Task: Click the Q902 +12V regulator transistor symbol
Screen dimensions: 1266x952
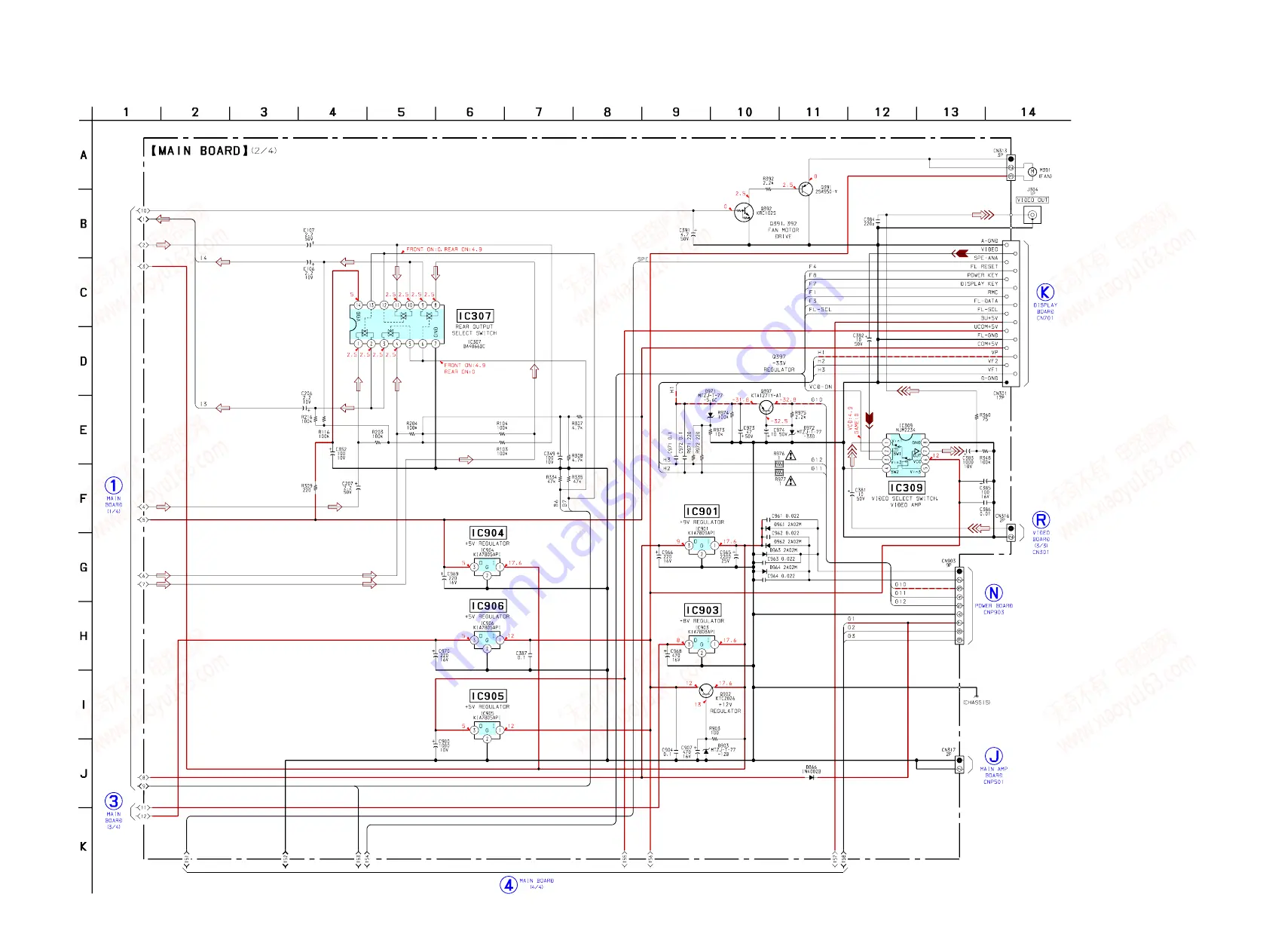Action: click(705, 690)
